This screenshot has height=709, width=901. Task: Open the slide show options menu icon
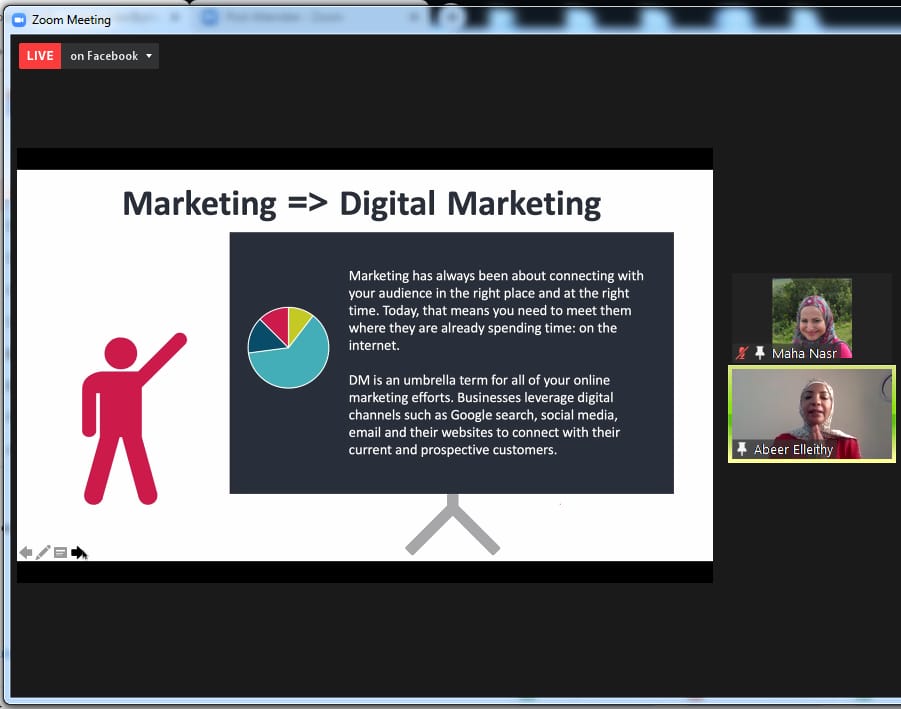point(60,552)
